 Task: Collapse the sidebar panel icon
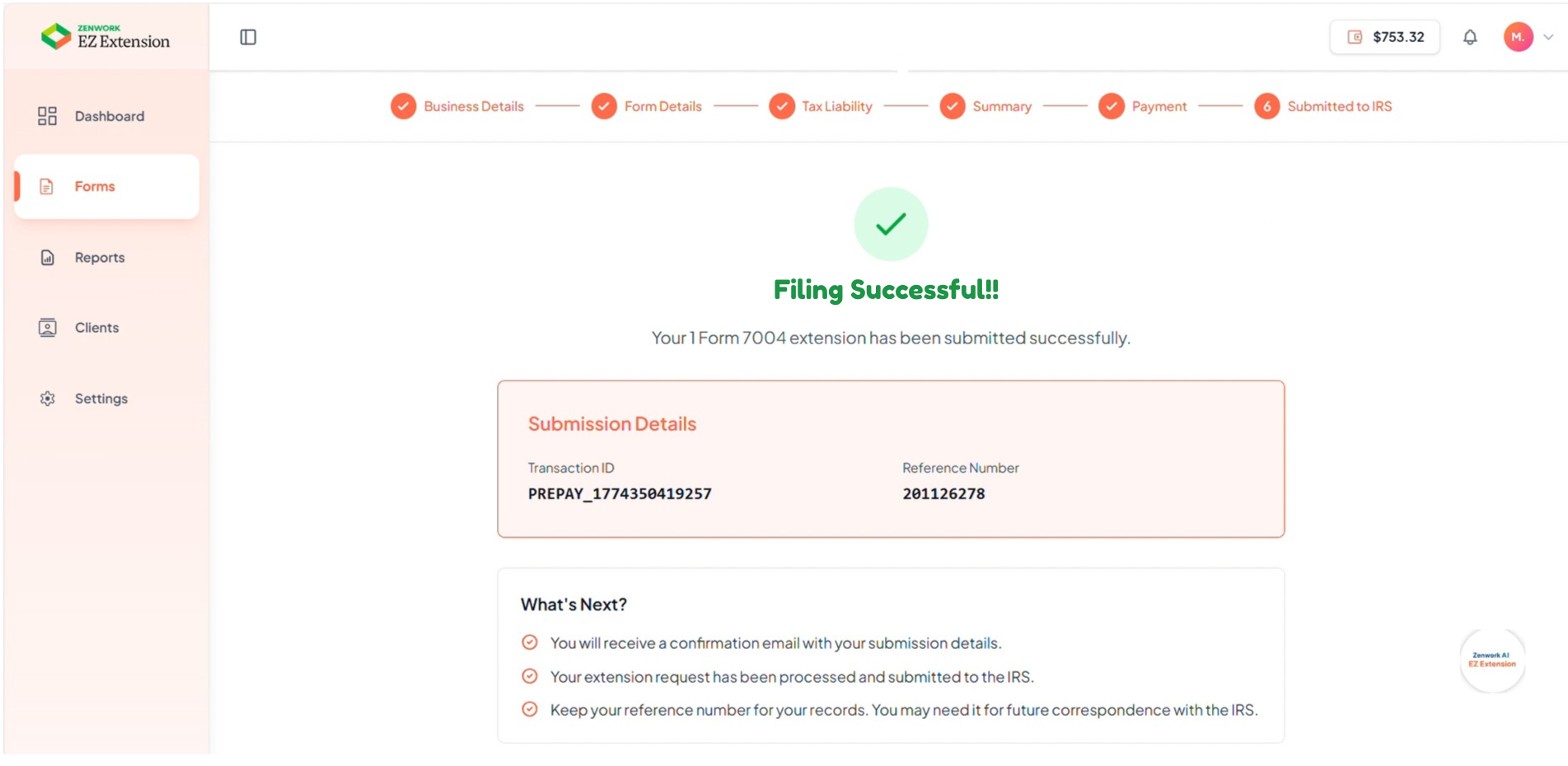pyautogui.click(x=248, y=37)
